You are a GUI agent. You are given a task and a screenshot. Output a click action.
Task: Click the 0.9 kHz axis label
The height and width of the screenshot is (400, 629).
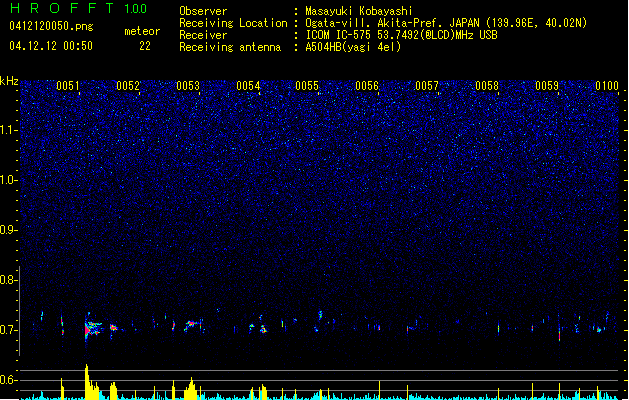coord(8,230)
